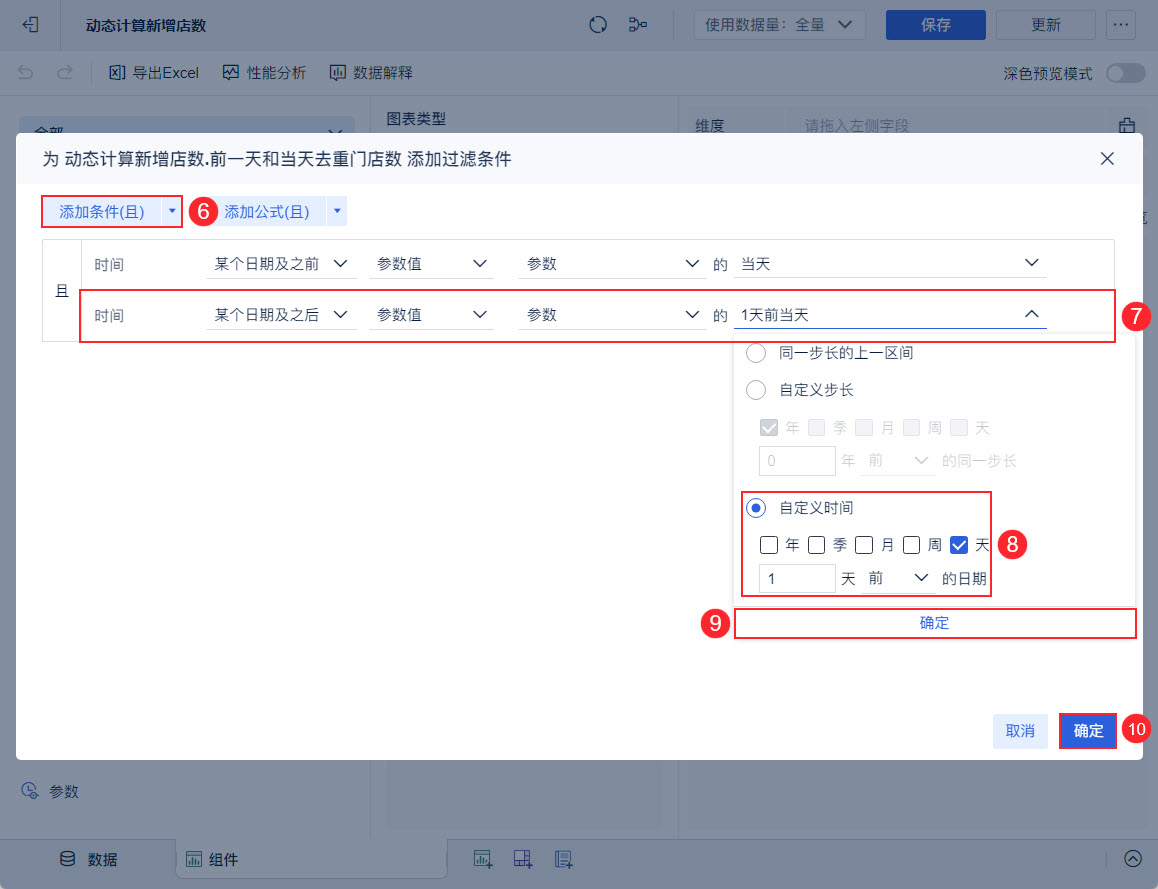This screenshot has width=1158, height=889.
Task: Open the data lineage flow icon
Action: click(x=637, y=24)
